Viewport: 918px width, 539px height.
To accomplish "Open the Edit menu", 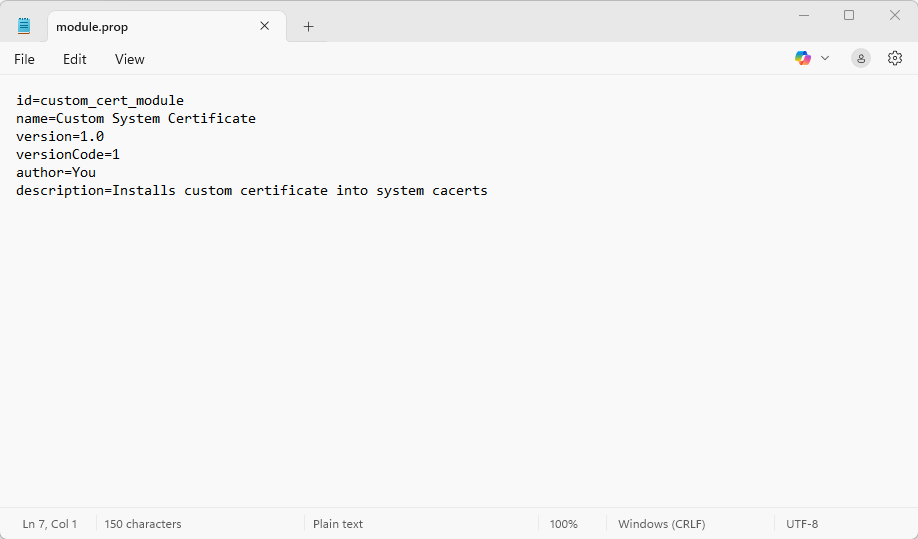I will click(75, 59).
